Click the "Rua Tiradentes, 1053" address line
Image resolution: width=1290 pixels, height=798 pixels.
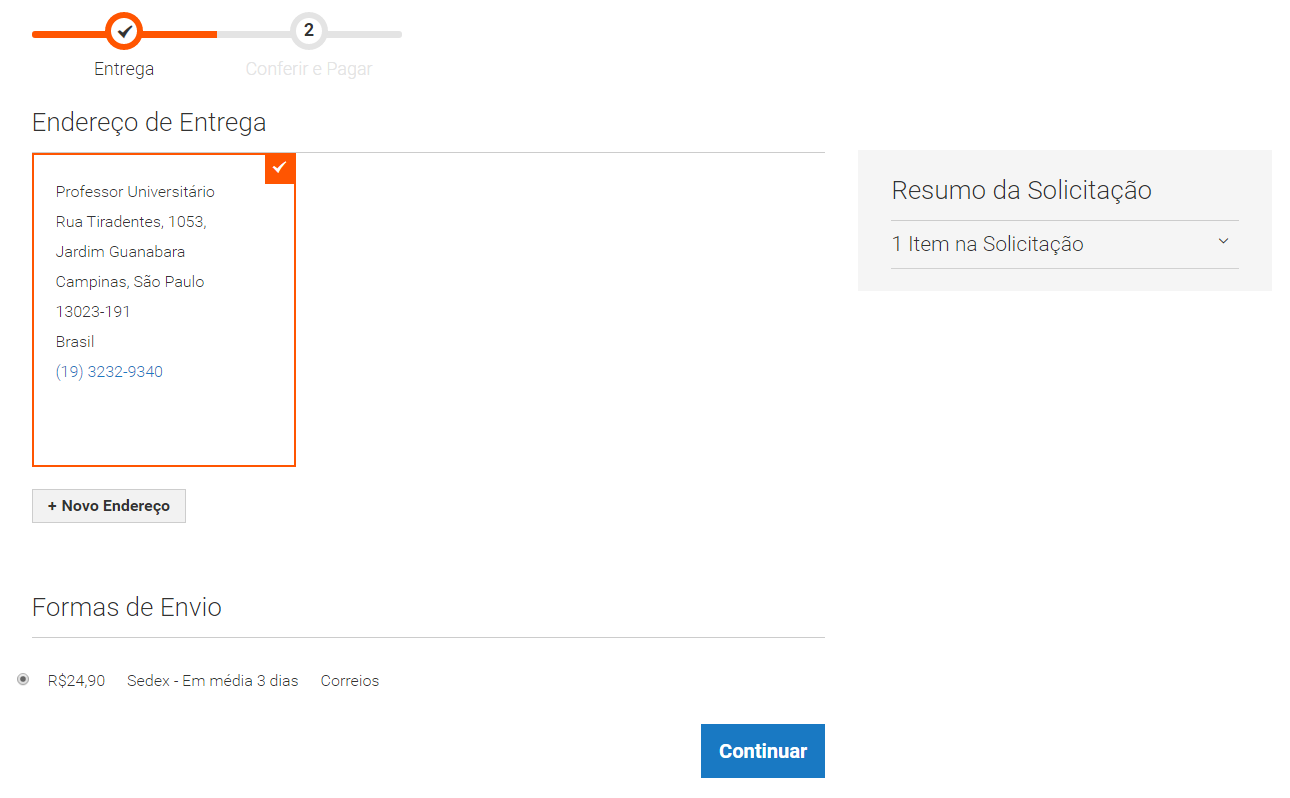[x=131, y=222]
